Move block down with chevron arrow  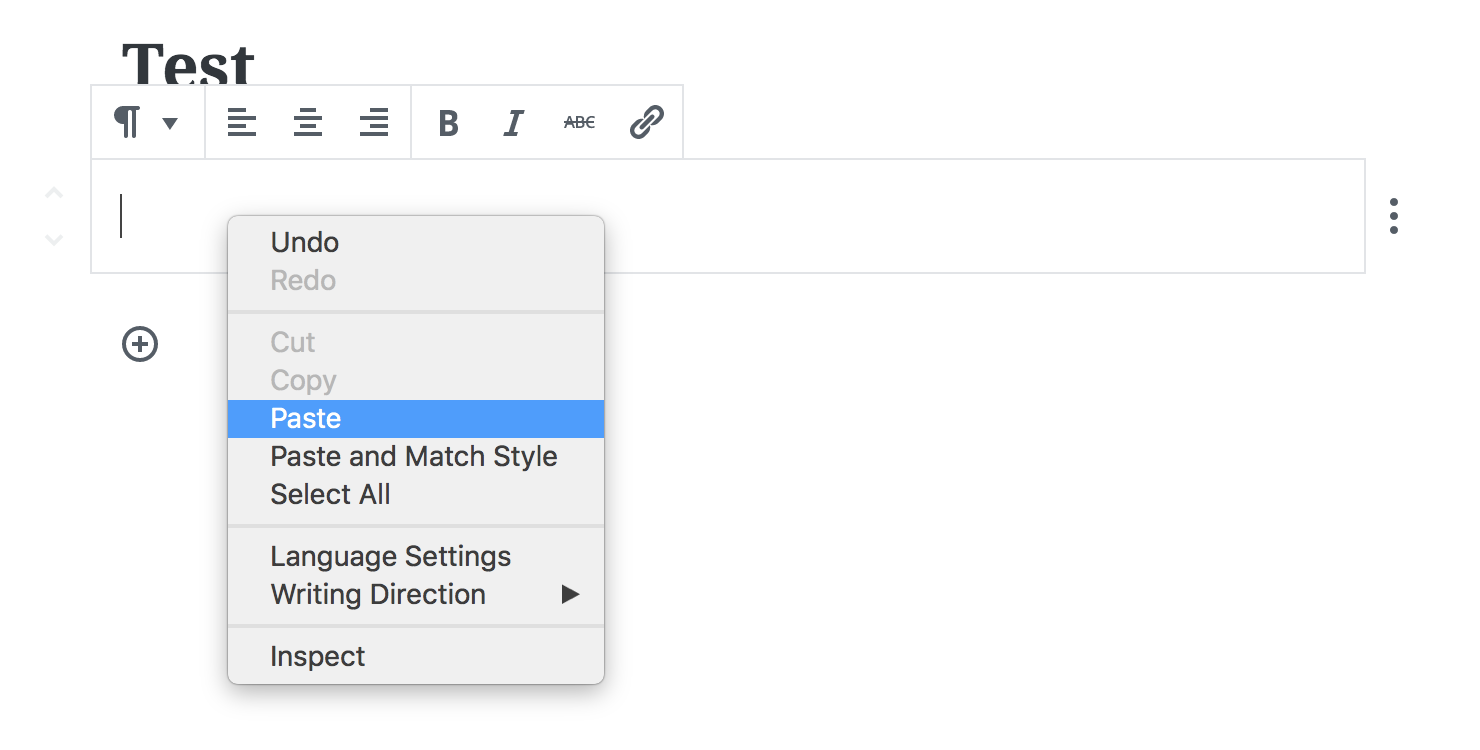tap(54, 240)
